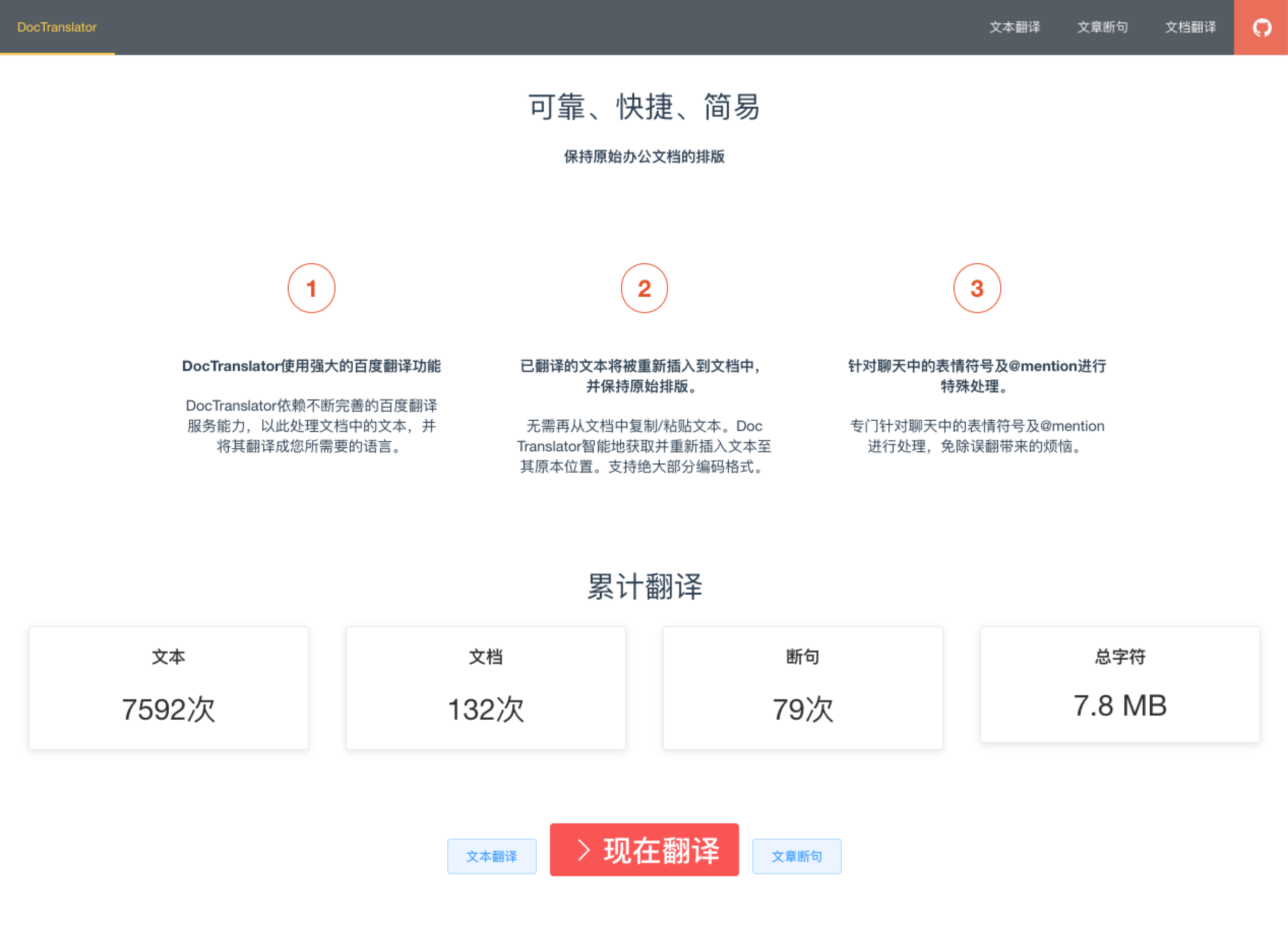The height and width of the screenshot is (927, 1288).
Task: Click the 保持原始办公文档的排版 subtitle
Action: pos(644,157)
